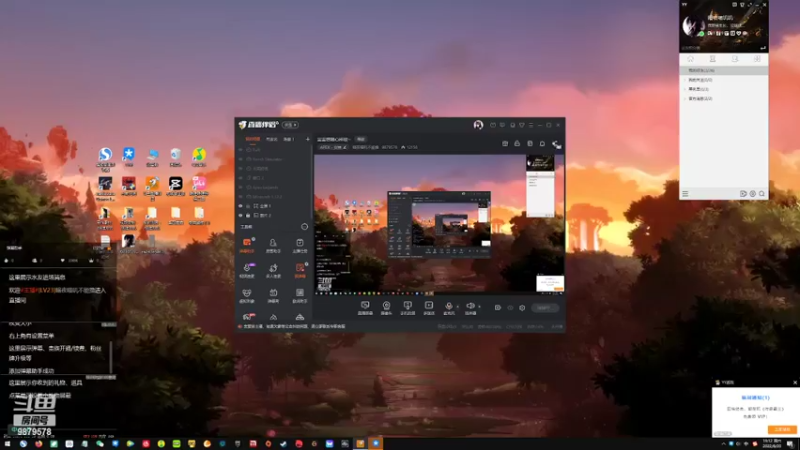Expand the third friend group in YY list
Screen dimensions: 800x450
click(x=685, y=89)
